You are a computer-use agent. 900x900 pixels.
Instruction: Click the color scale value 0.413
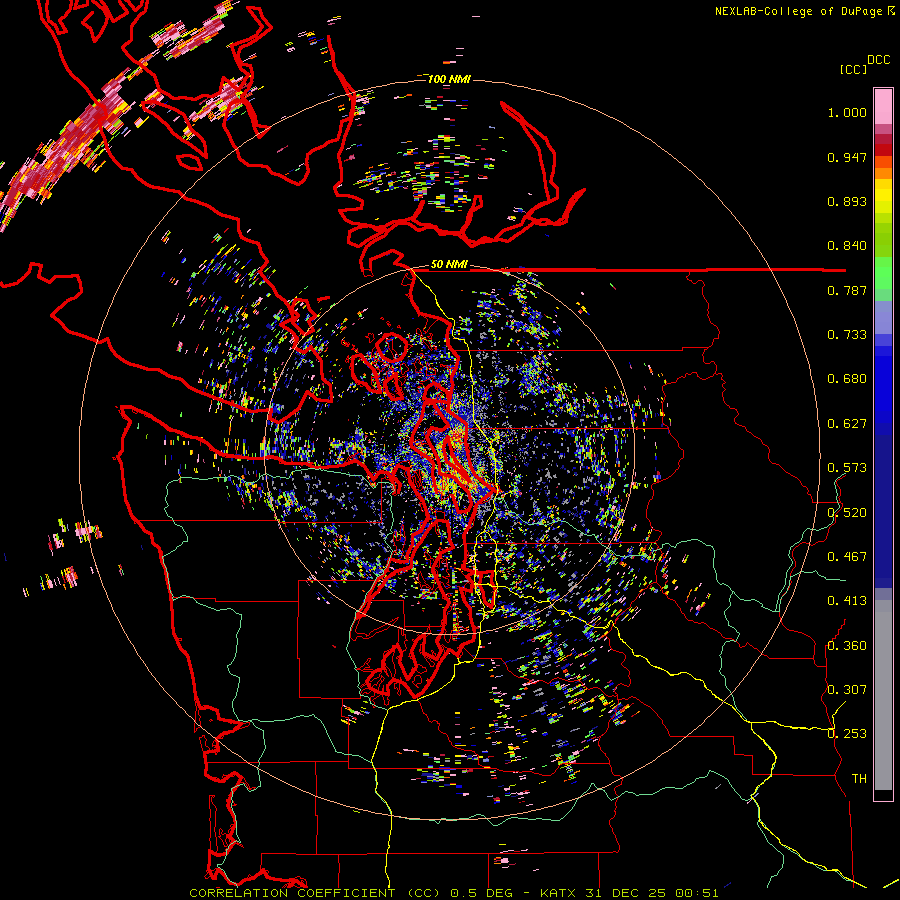[x=847, y=601]
